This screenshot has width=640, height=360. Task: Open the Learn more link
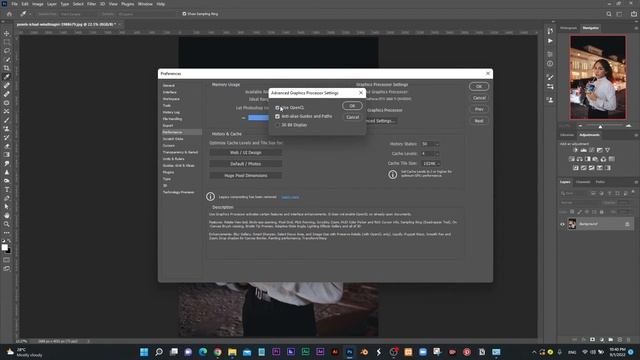(290, 197)
